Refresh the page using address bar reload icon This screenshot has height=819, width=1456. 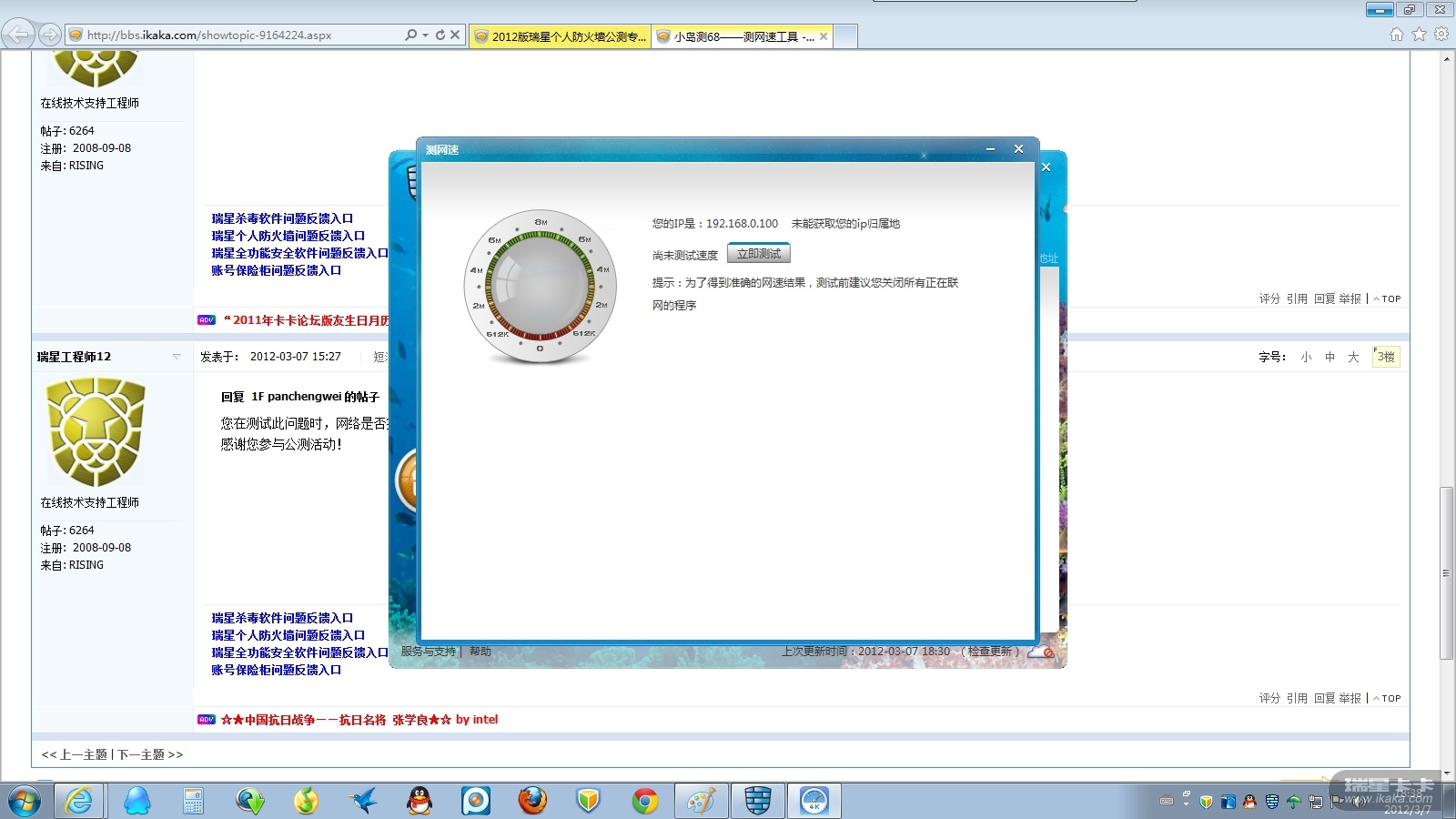click(x=440, y=35)
